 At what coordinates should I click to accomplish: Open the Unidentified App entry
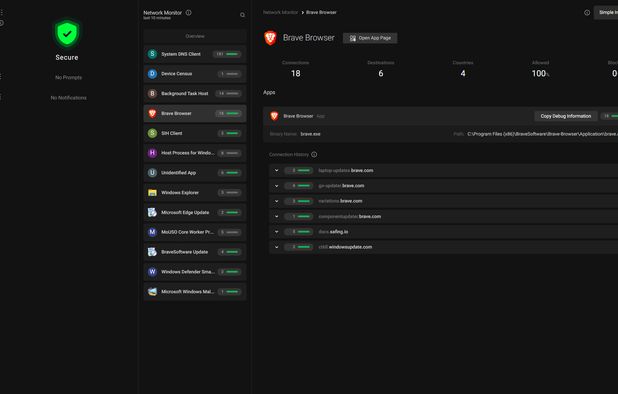coord(195,173)
